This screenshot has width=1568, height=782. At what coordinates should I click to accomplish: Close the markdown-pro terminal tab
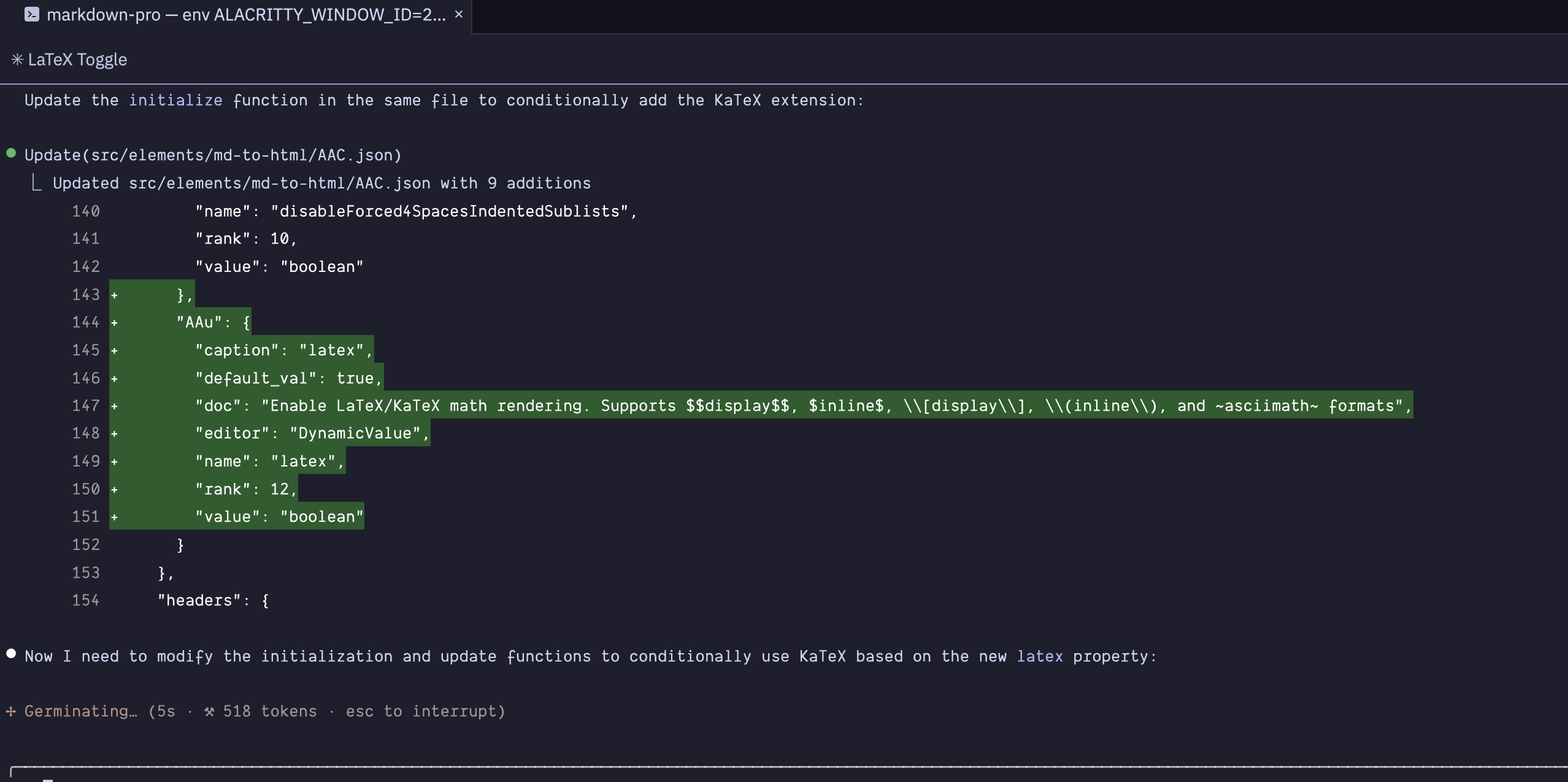(x=458, y=14)
